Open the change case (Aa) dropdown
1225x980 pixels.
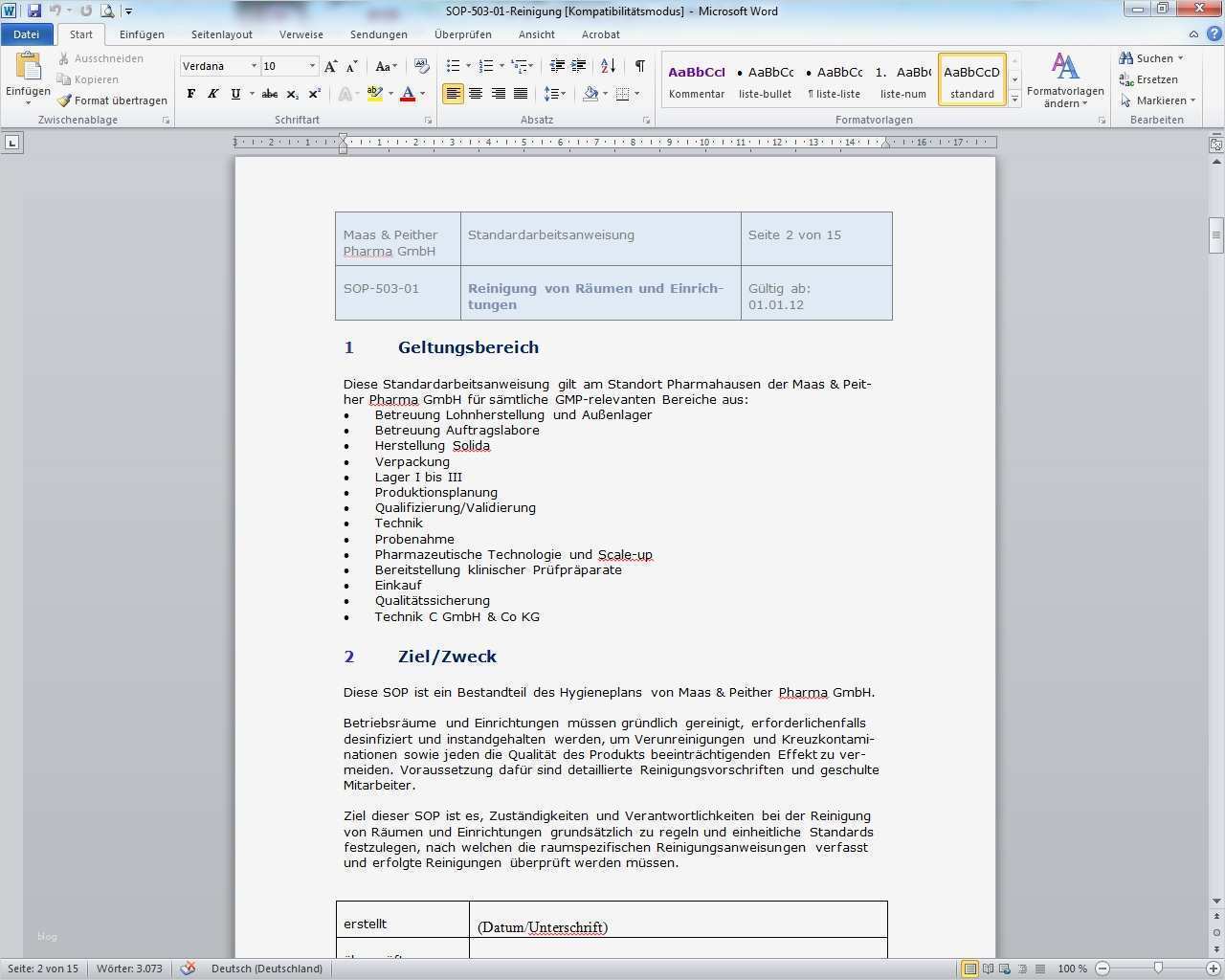pyautogui.click(x=386, y=66)
